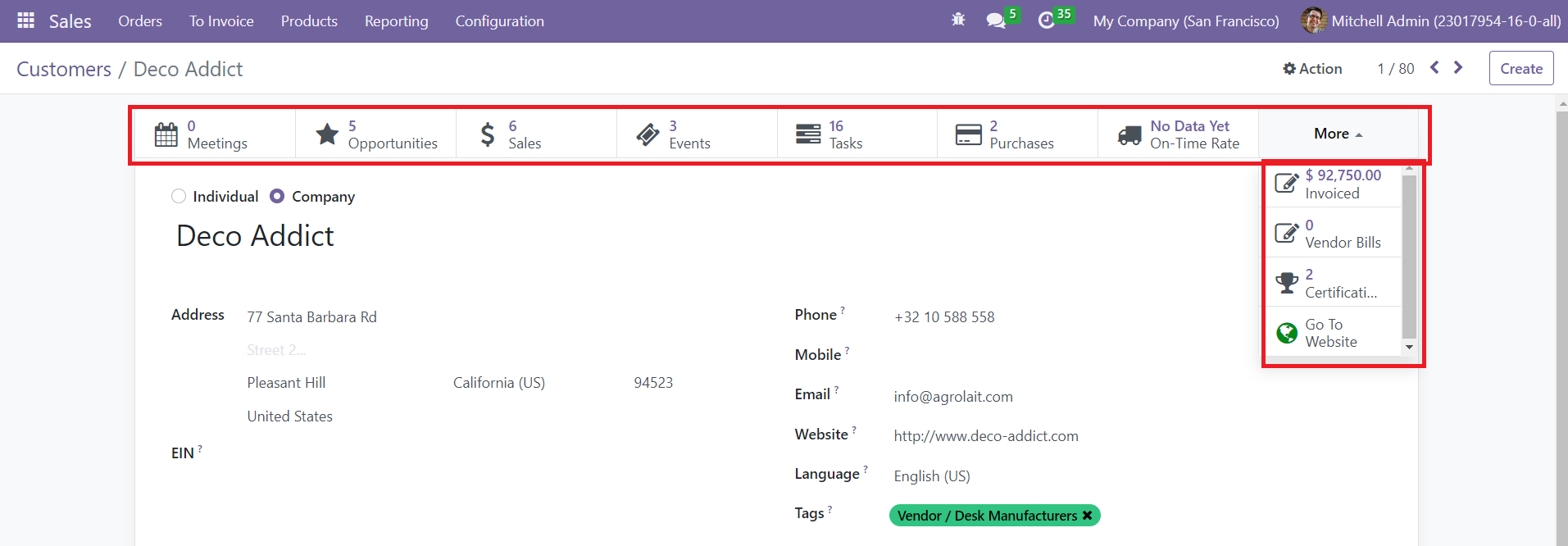Screen dimensions: 1568x546
Task: Select the Individual radio button
Action: [x=179, y=196]
